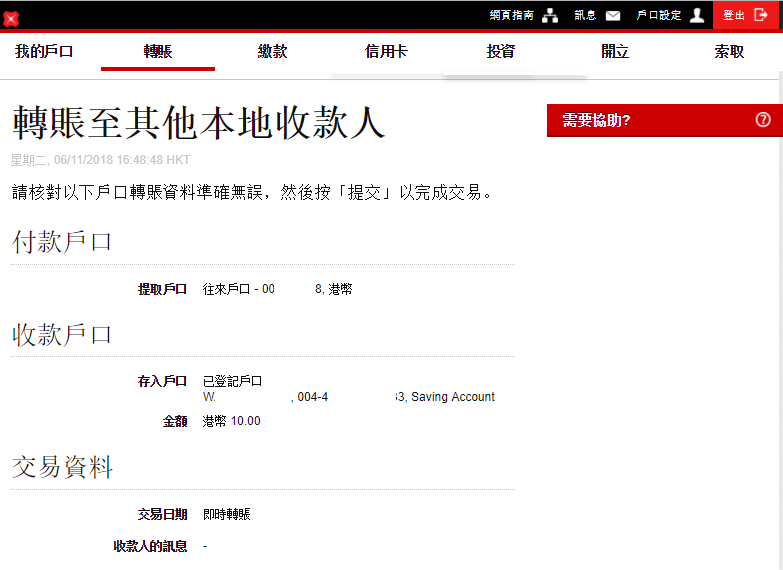Click the user silhouette icon for account settings
The width and height of the screenshot is (783, 570).
697,15
